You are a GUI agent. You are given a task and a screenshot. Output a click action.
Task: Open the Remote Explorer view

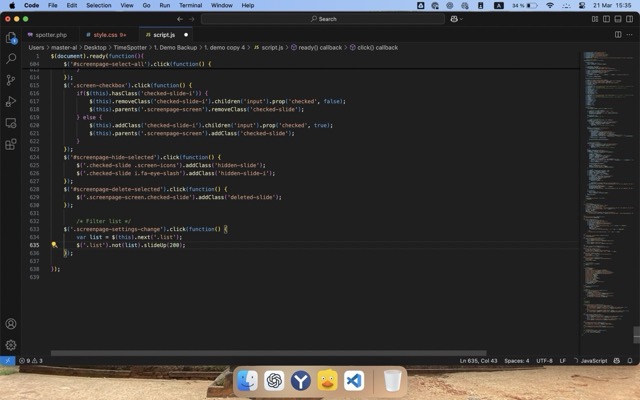(11, 123)
